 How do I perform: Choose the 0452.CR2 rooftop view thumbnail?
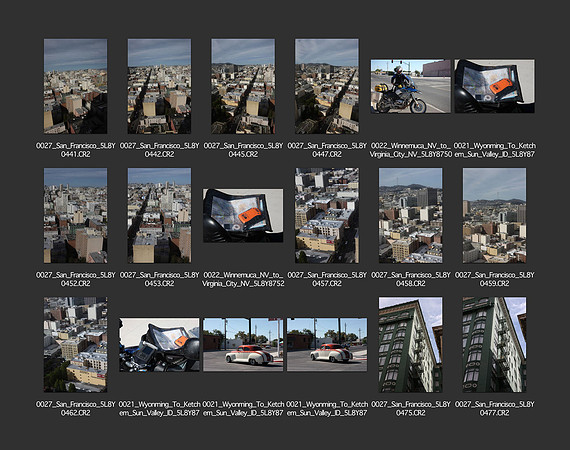coord(75,215)
